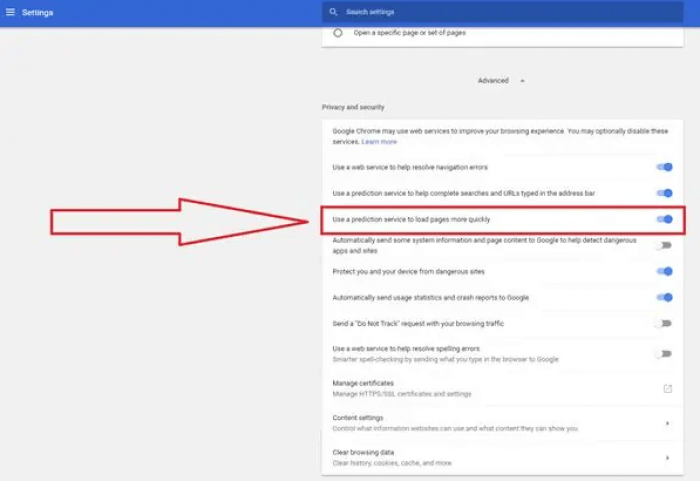Enable sending system information to Google
Screen dimensions: 700x481
(x=663, y=245)
